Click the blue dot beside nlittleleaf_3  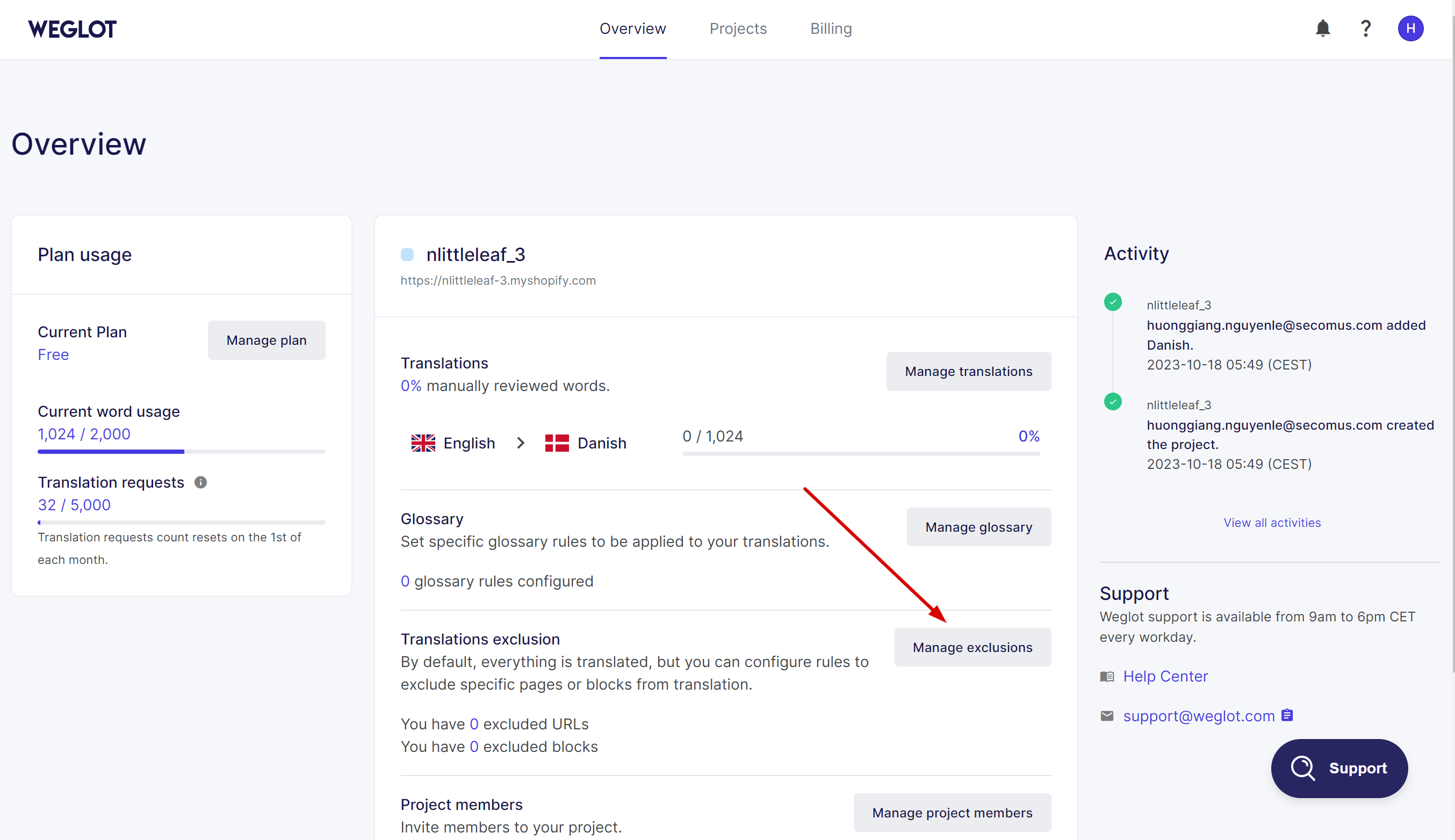pyautogui.click(x=407, y=255)
